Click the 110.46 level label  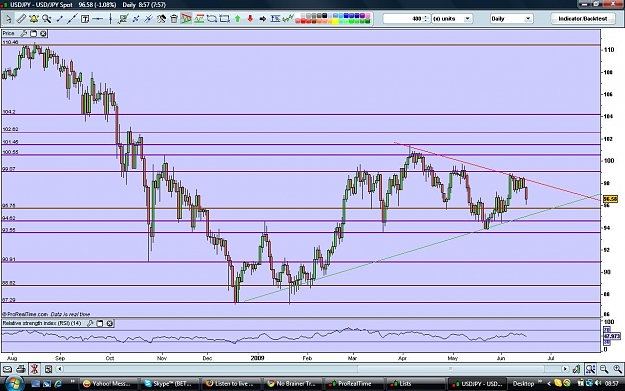pos(10,42)
